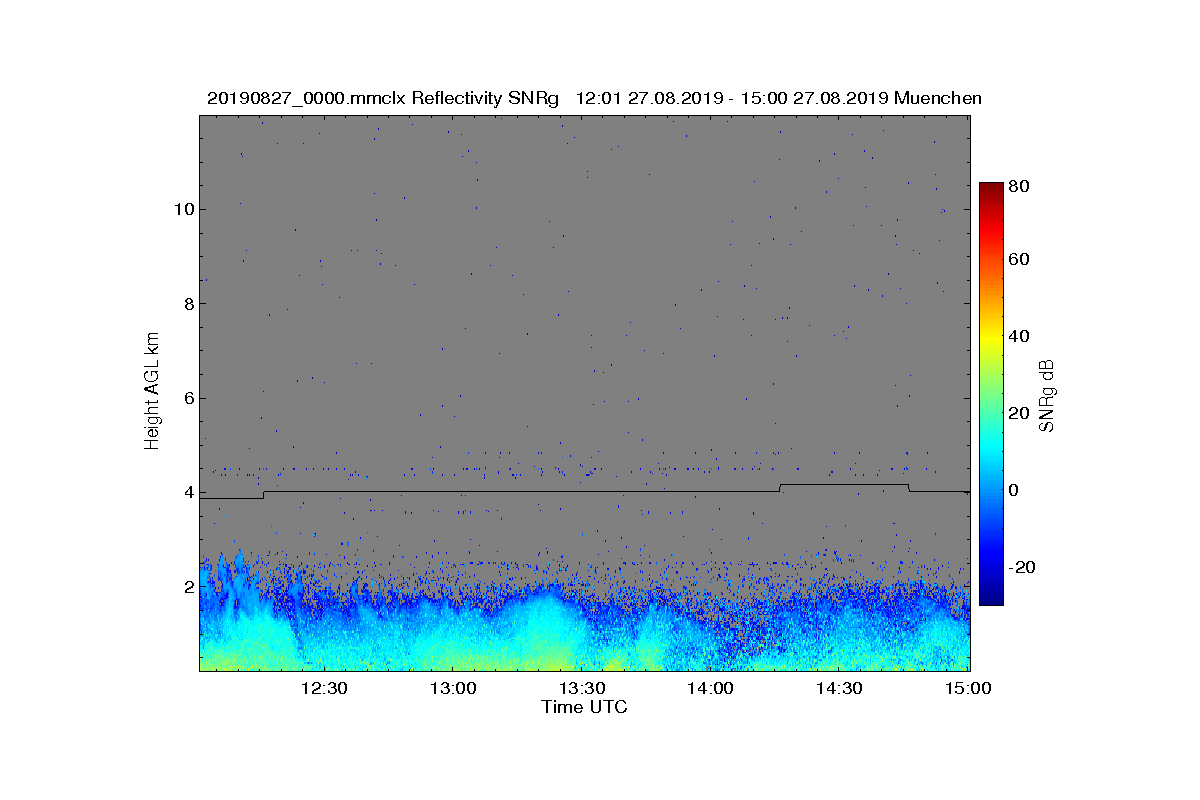This screenshot has height=800, width=1200.
Task: Click the 4 km height tick label
Action: [187, 492]
